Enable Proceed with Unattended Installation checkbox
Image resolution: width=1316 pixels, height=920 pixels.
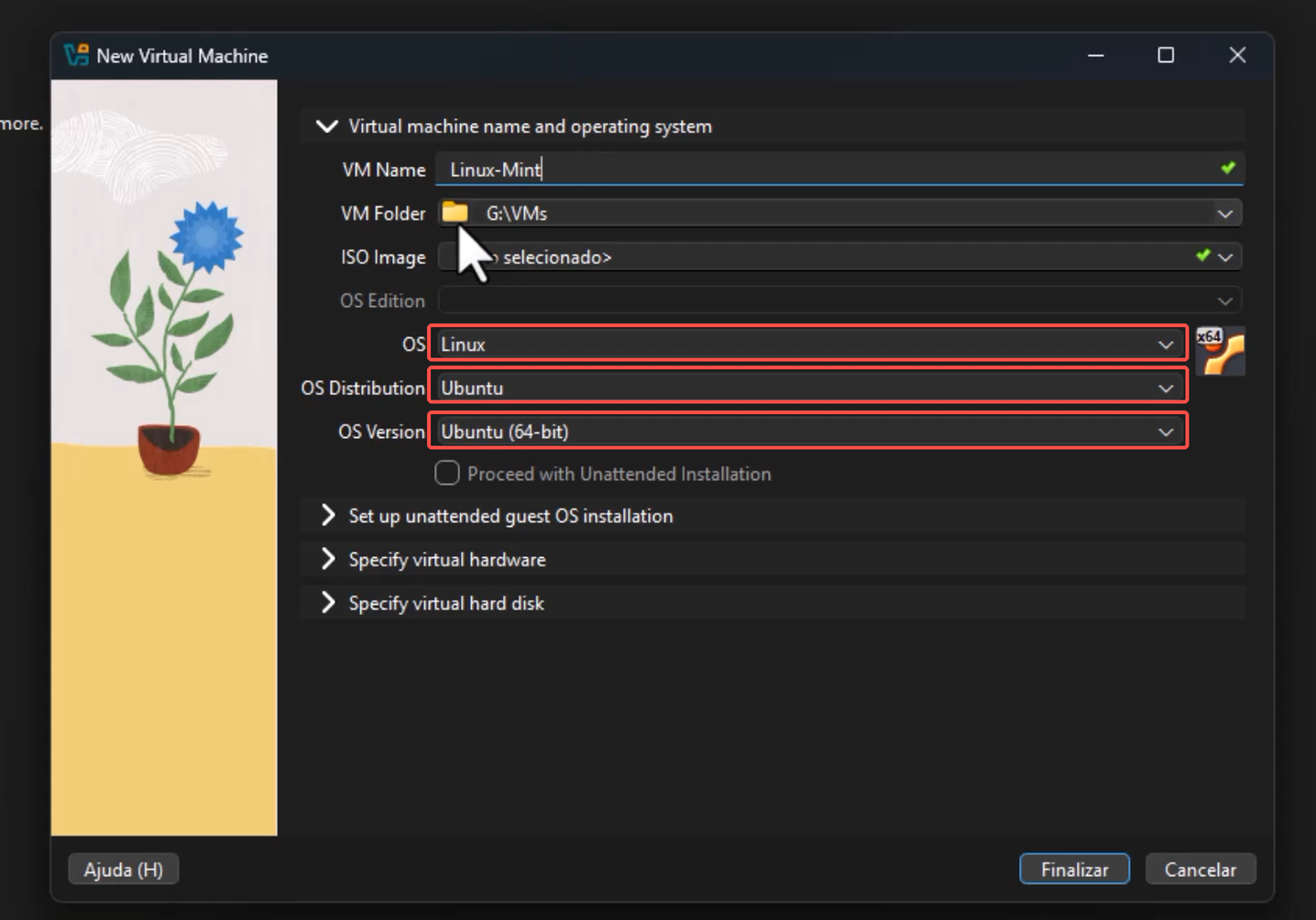[447, 473]
